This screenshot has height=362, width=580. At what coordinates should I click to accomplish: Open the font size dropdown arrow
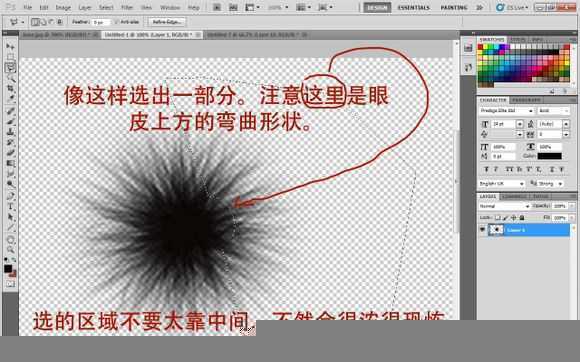520,124
